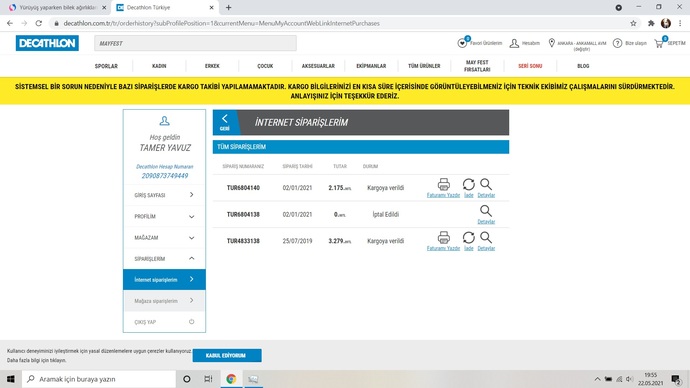Open Cortana circle icon on taskbar

[x=187, y=379]
